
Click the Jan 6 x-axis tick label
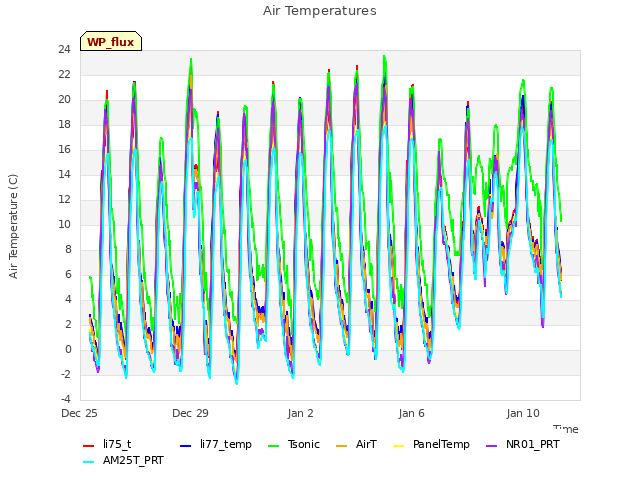[x=411, y=413]
